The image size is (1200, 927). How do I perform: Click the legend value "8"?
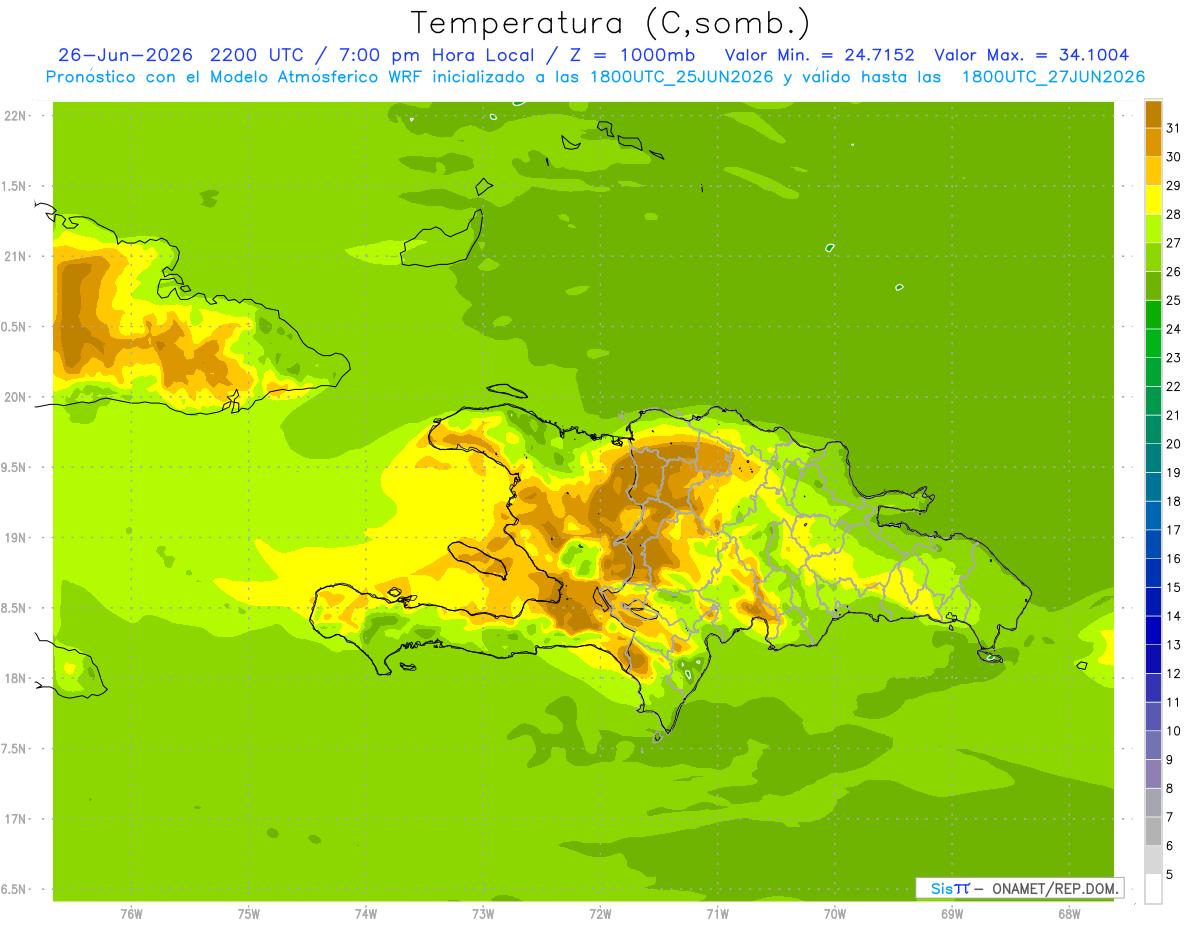tap(1171, 788)
